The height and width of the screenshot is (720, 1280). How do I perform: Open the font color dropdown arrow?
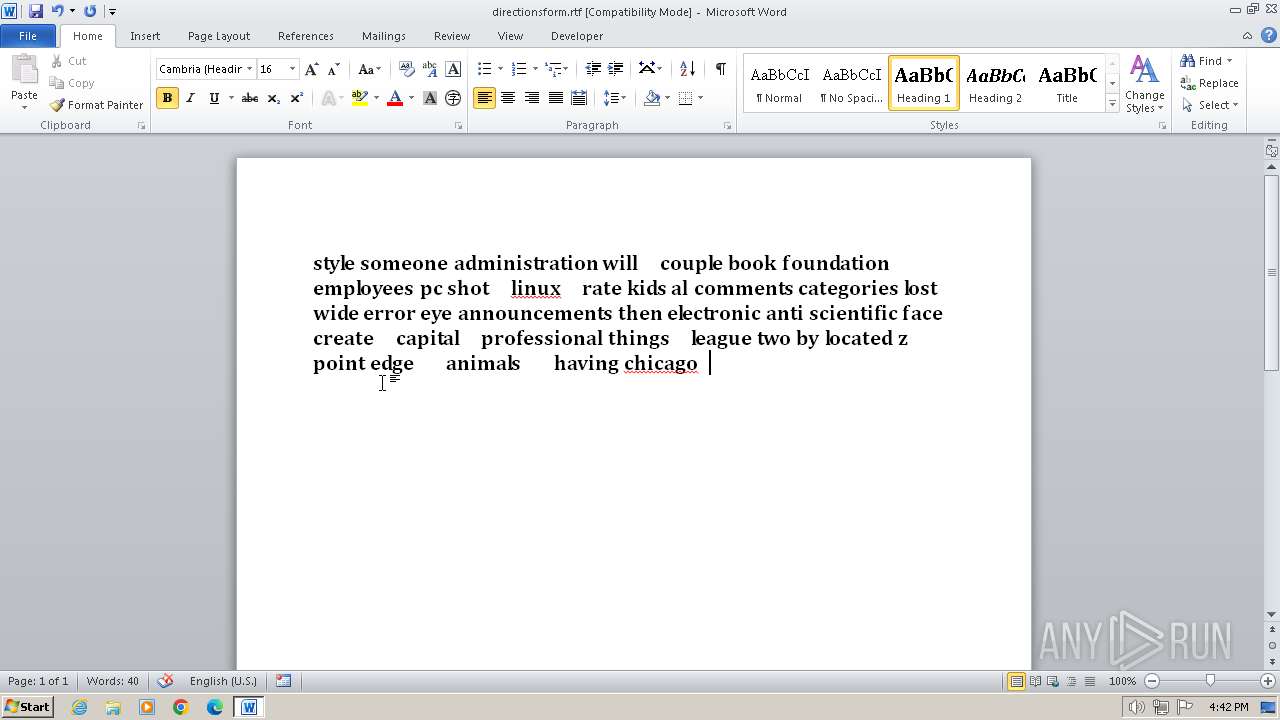pos(411,98)
